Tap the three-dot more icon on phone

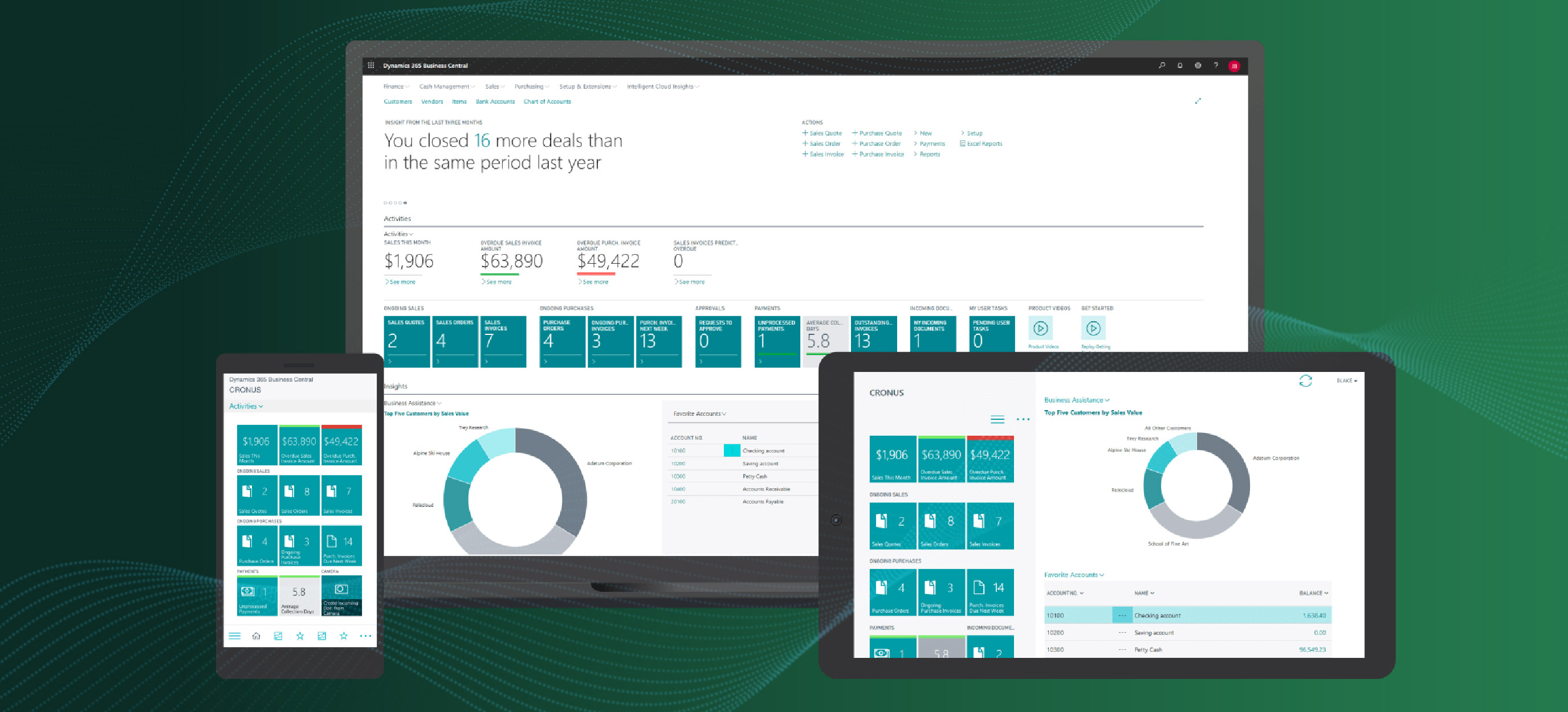(x=365, y=636)
